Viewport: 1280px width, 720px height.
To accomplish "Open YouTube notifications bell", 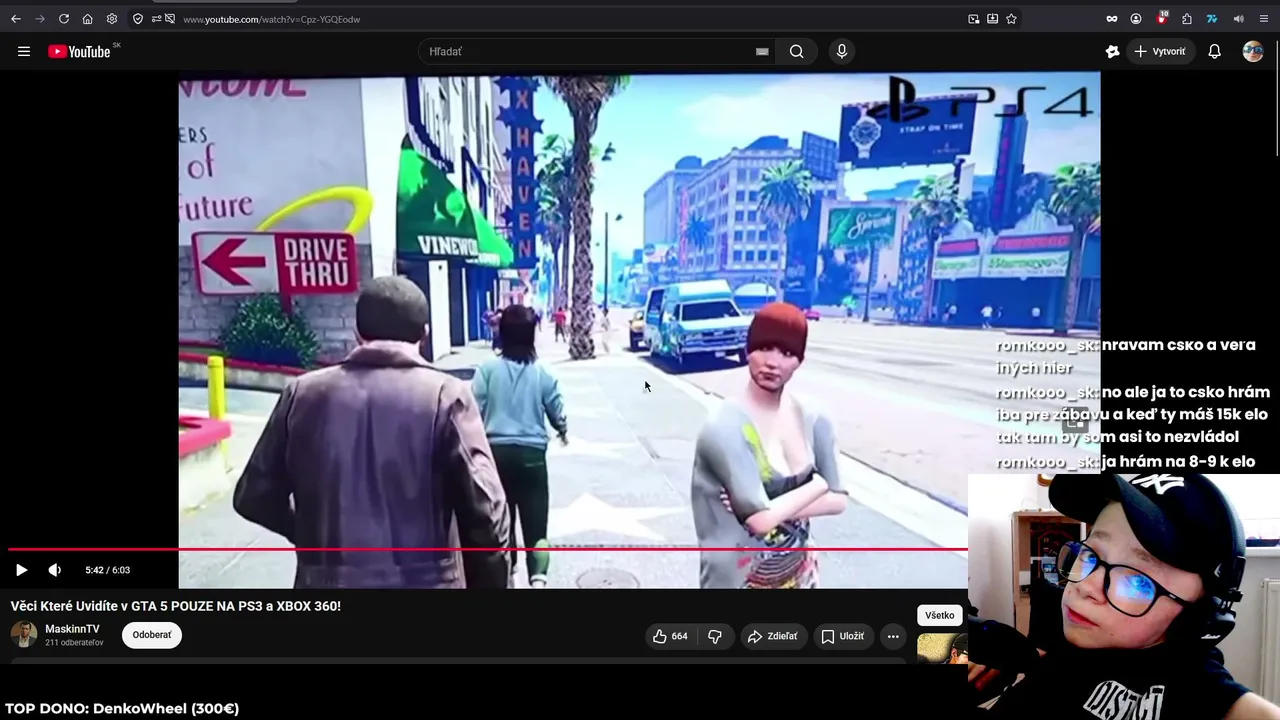I will pyautogui.click(x=1215, y=52).
